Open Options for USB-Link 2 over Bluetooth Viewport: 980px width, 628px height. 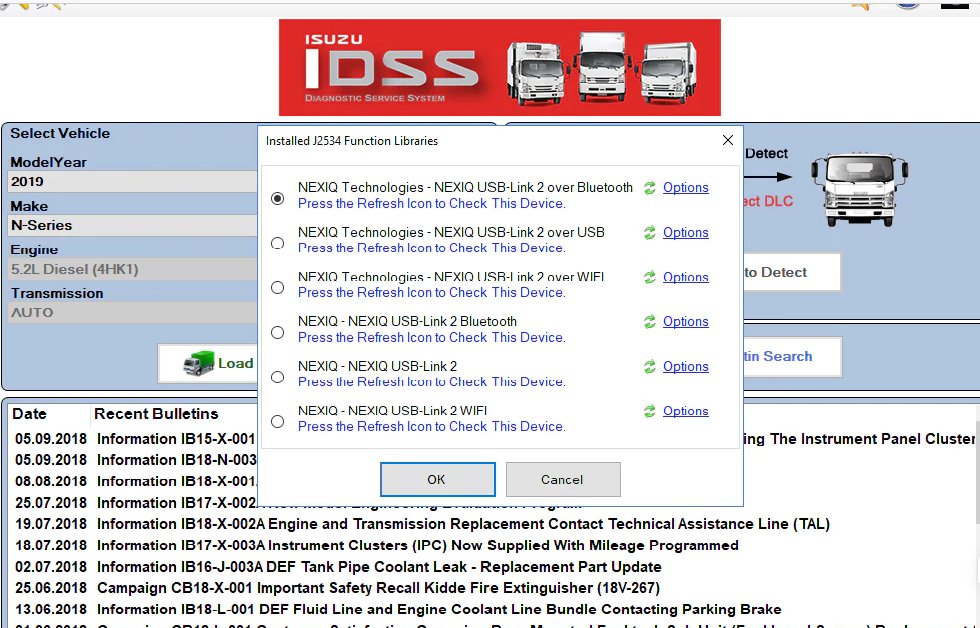coord(686,187)
